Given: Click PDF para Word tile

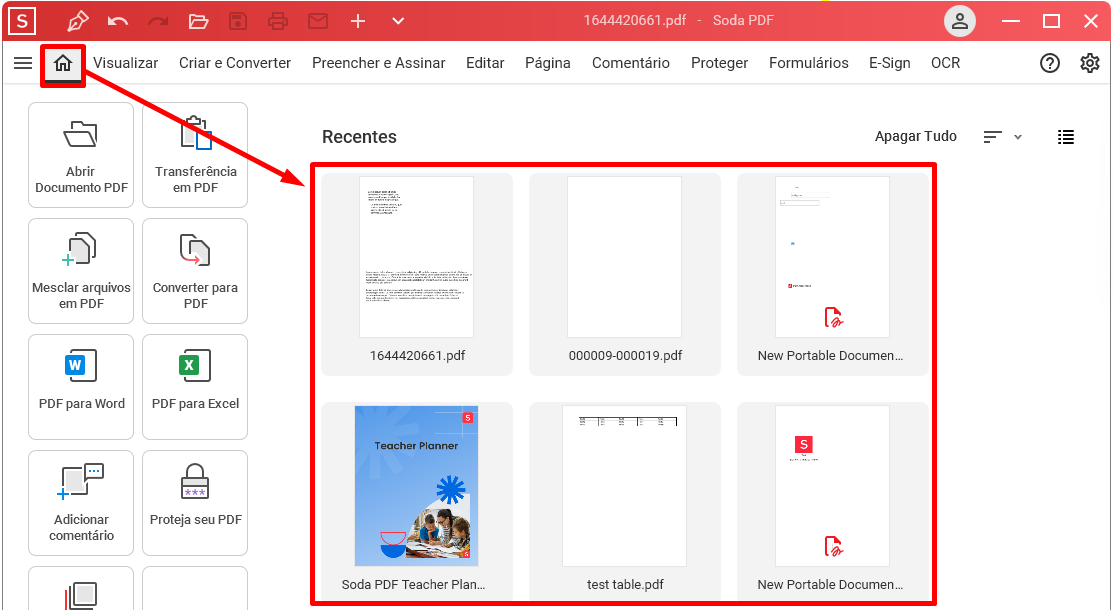Looking at the screenshot, I should coord(81,387).
